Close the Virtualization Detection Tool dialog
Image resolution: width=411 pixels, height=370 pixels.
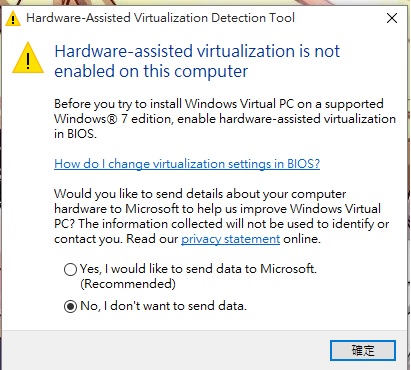tap(392, 18)
